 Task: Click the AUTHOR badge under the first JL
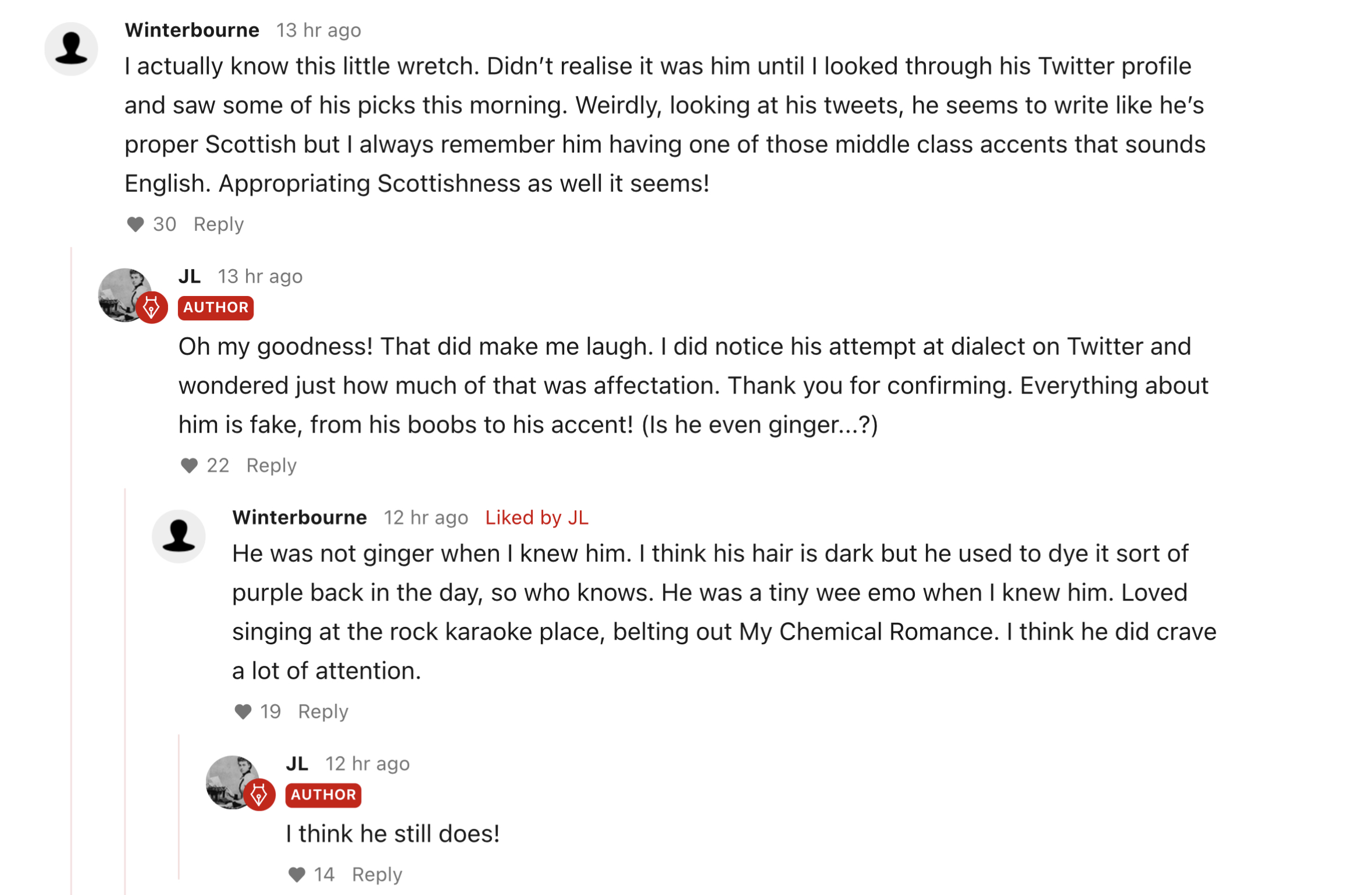coord(216,308)
